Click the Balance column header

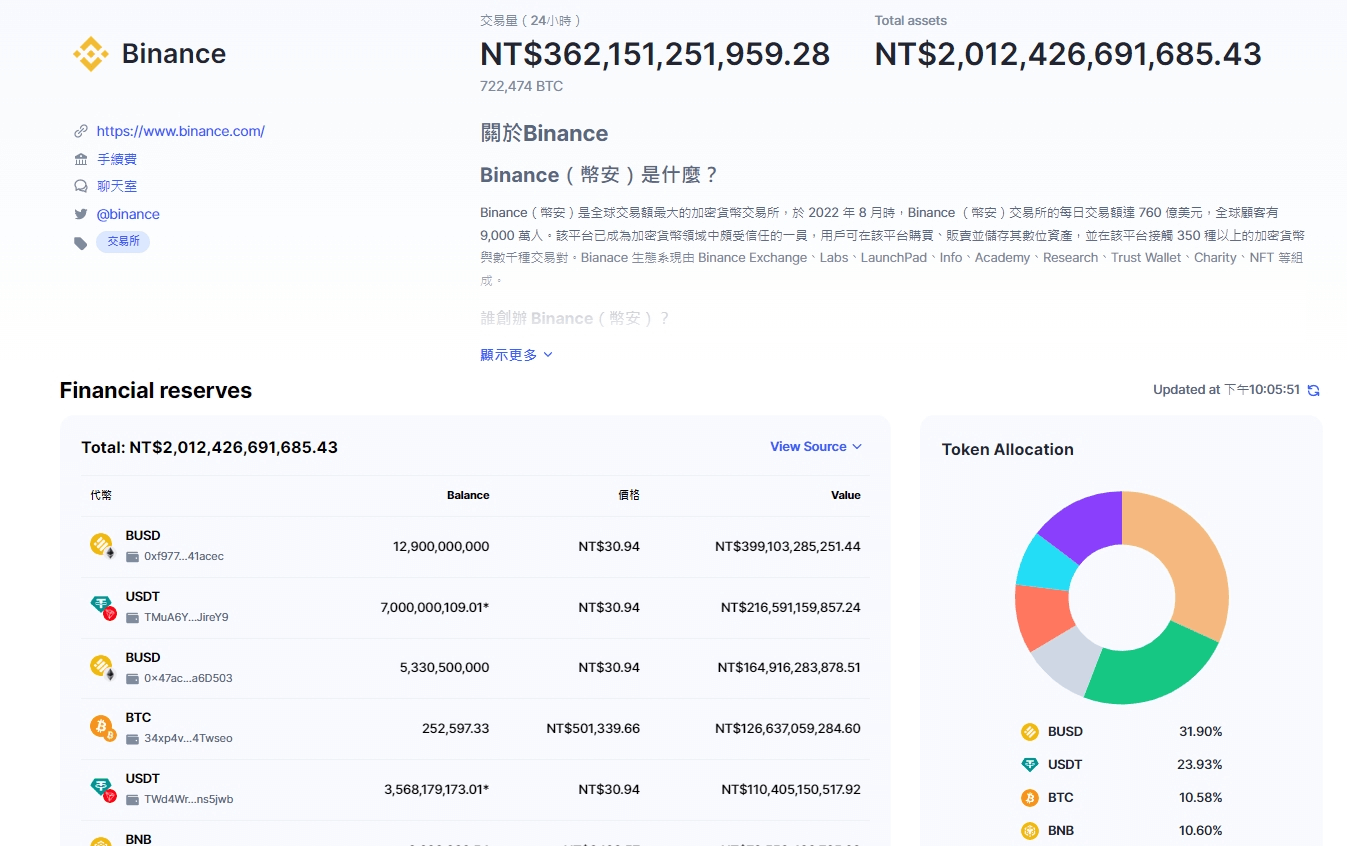[468, 495]
